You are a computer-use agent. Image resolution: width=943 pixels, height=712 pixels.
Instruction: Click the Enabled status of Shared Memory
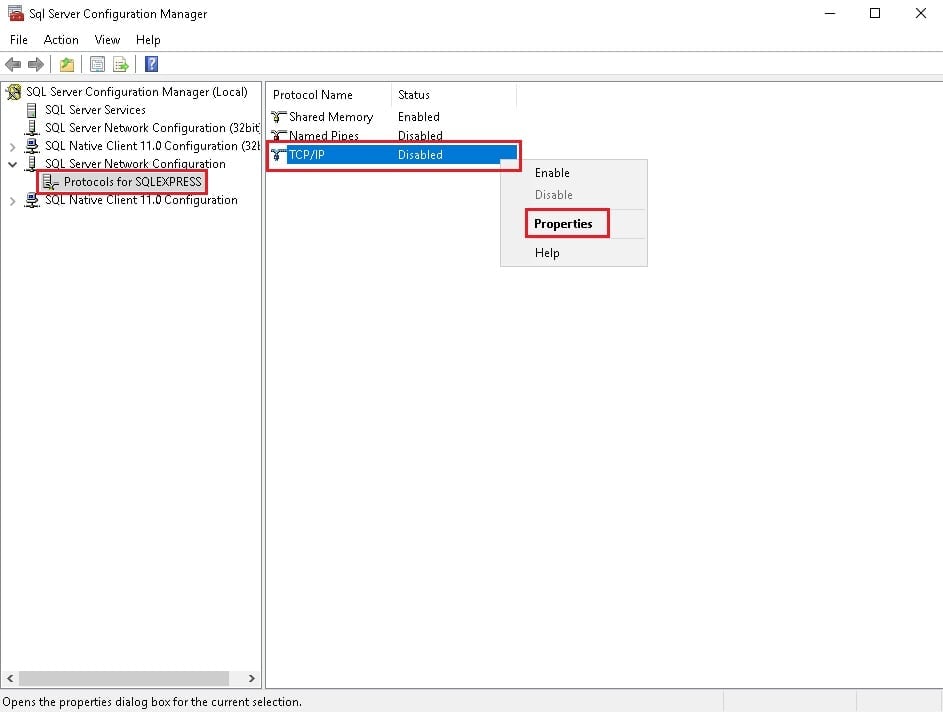click(x=419, y=117)
